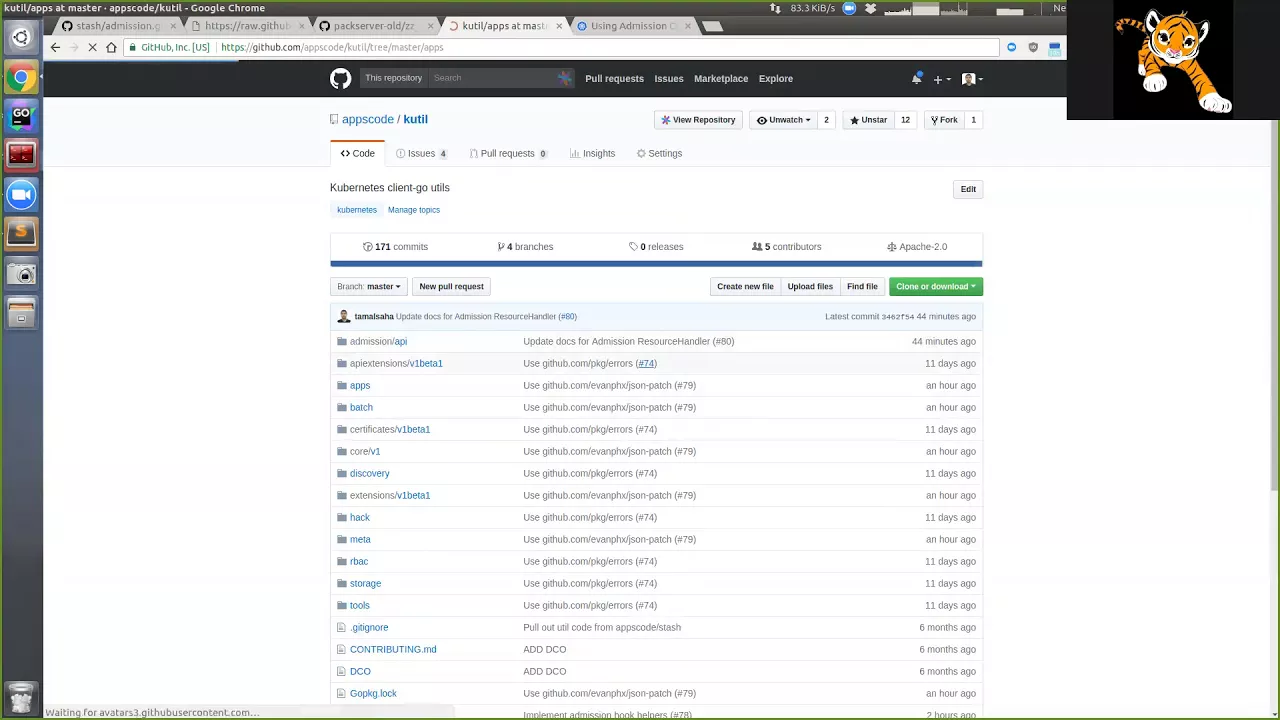Open the Branch: master dropdown
The image size is (1280, 720).
[369, 286]
